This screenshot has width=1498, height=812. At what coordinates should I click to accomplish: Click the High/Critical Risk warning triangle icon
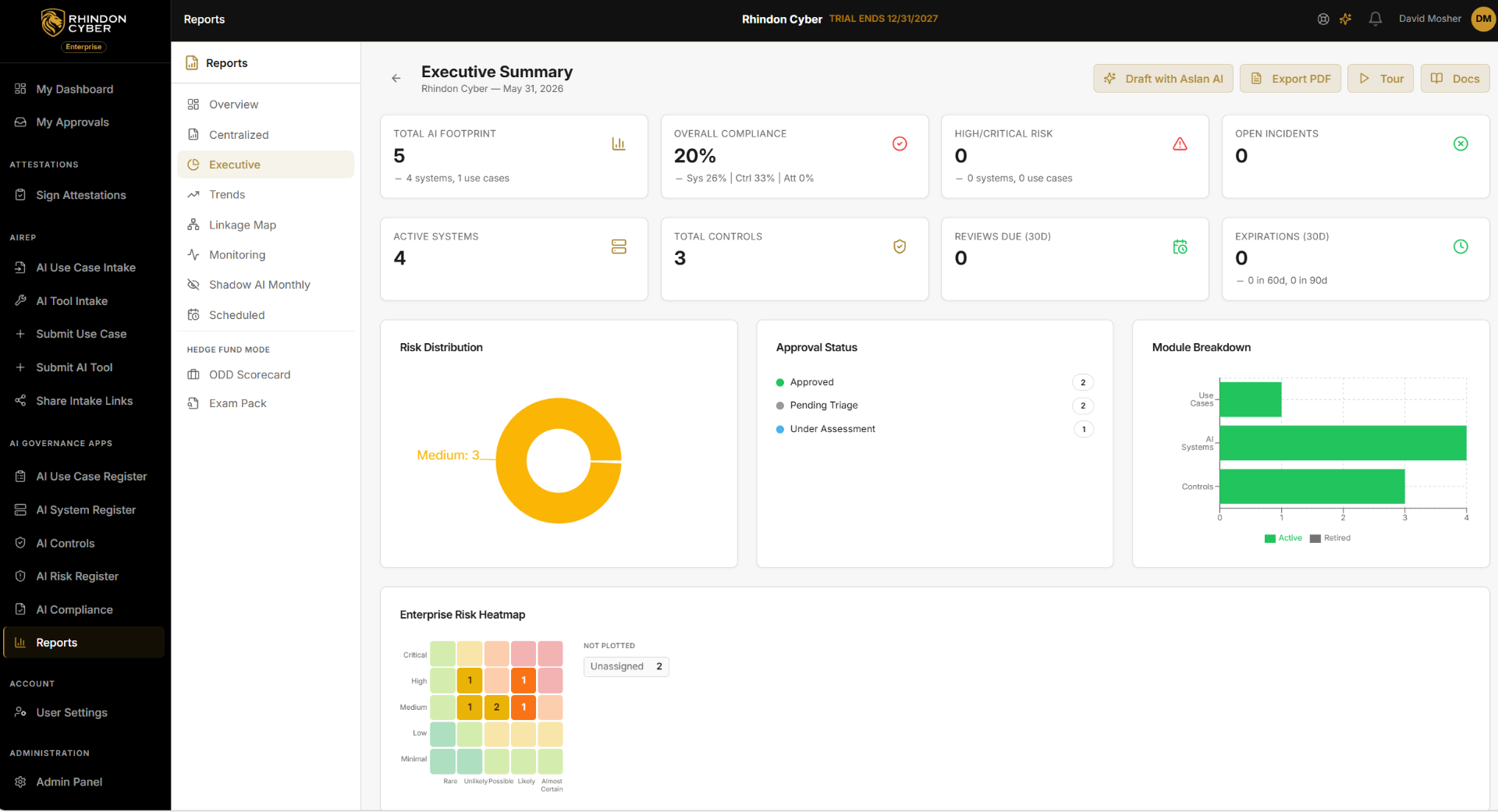(x=1180, y=144)
